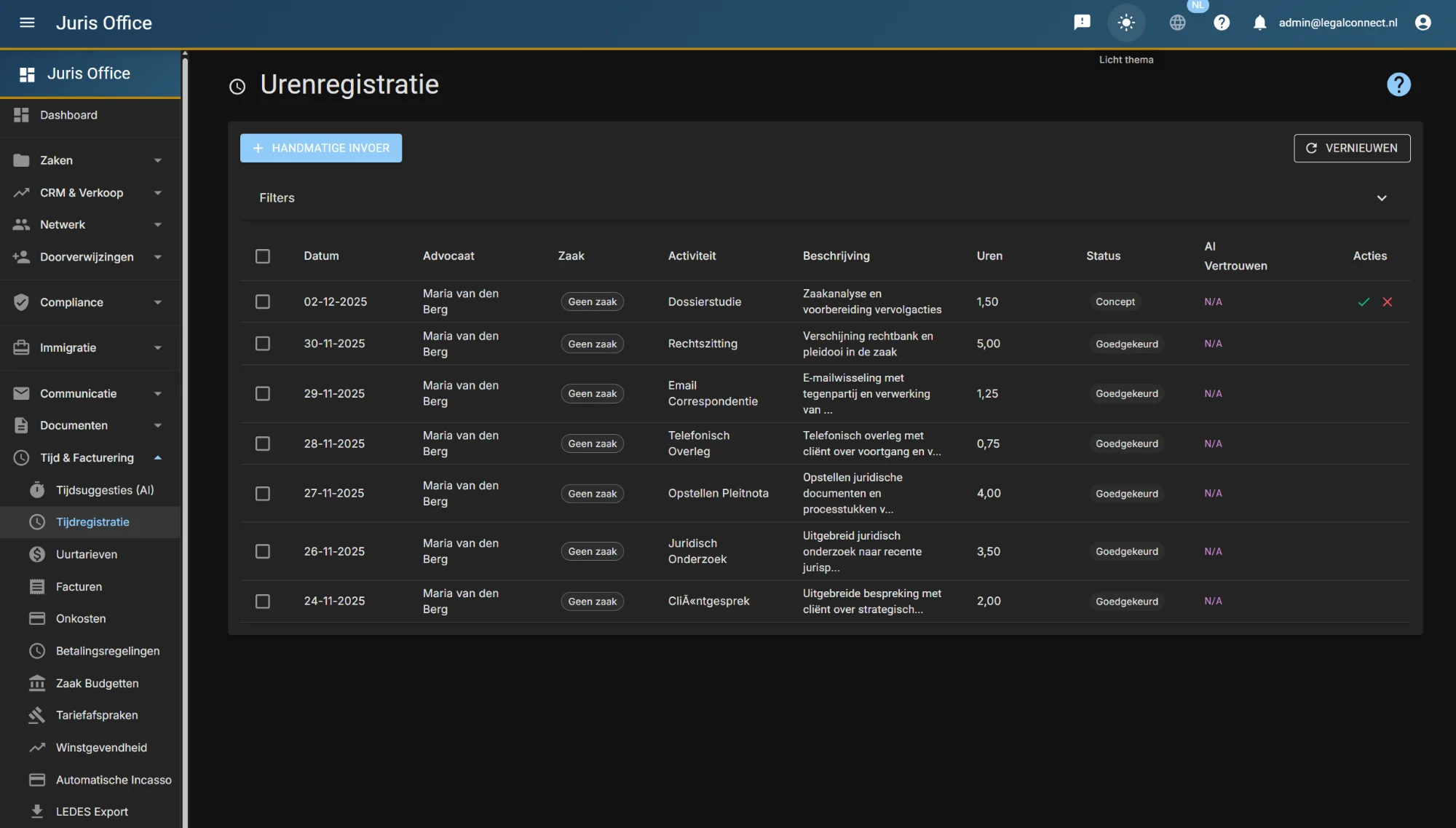This screenshot has height=828, width=1456.
Task: Click the Handmatige Invoer button
Action: click(x=321, y=148)
